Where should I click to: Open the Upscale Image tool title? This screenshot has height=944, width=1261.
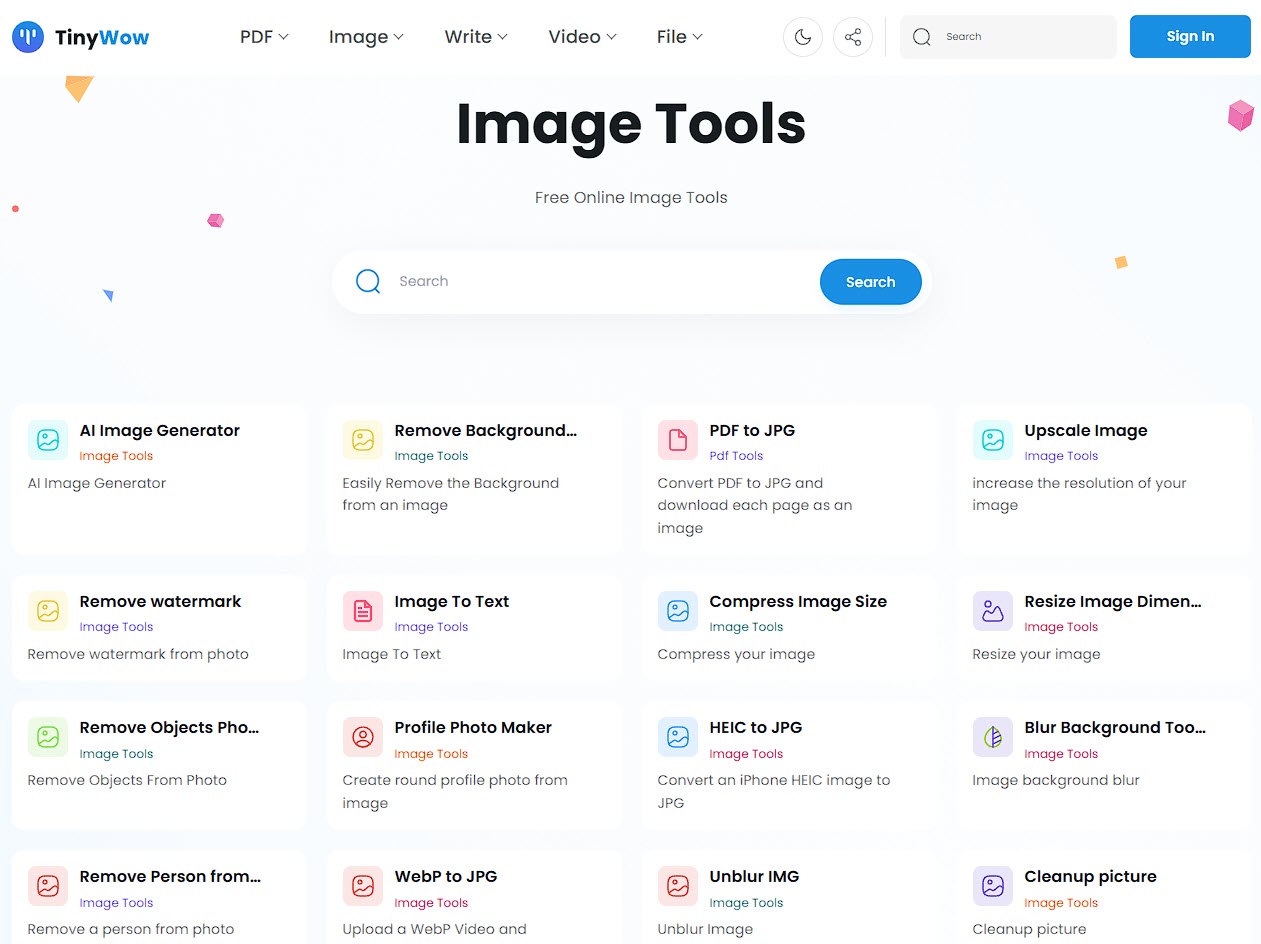point(1086,431)
